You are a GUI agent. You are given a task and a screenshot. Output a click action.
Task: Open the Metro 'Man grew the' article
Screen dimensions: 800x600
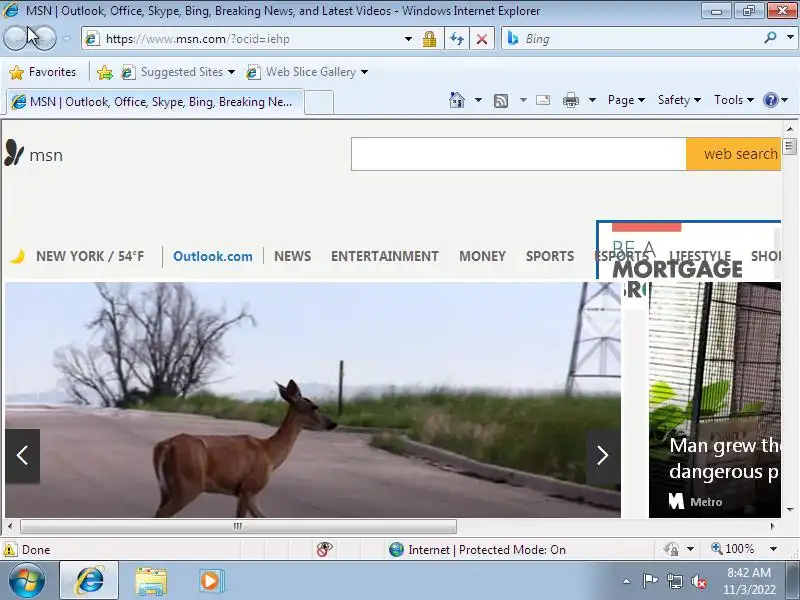pos(715,399)
